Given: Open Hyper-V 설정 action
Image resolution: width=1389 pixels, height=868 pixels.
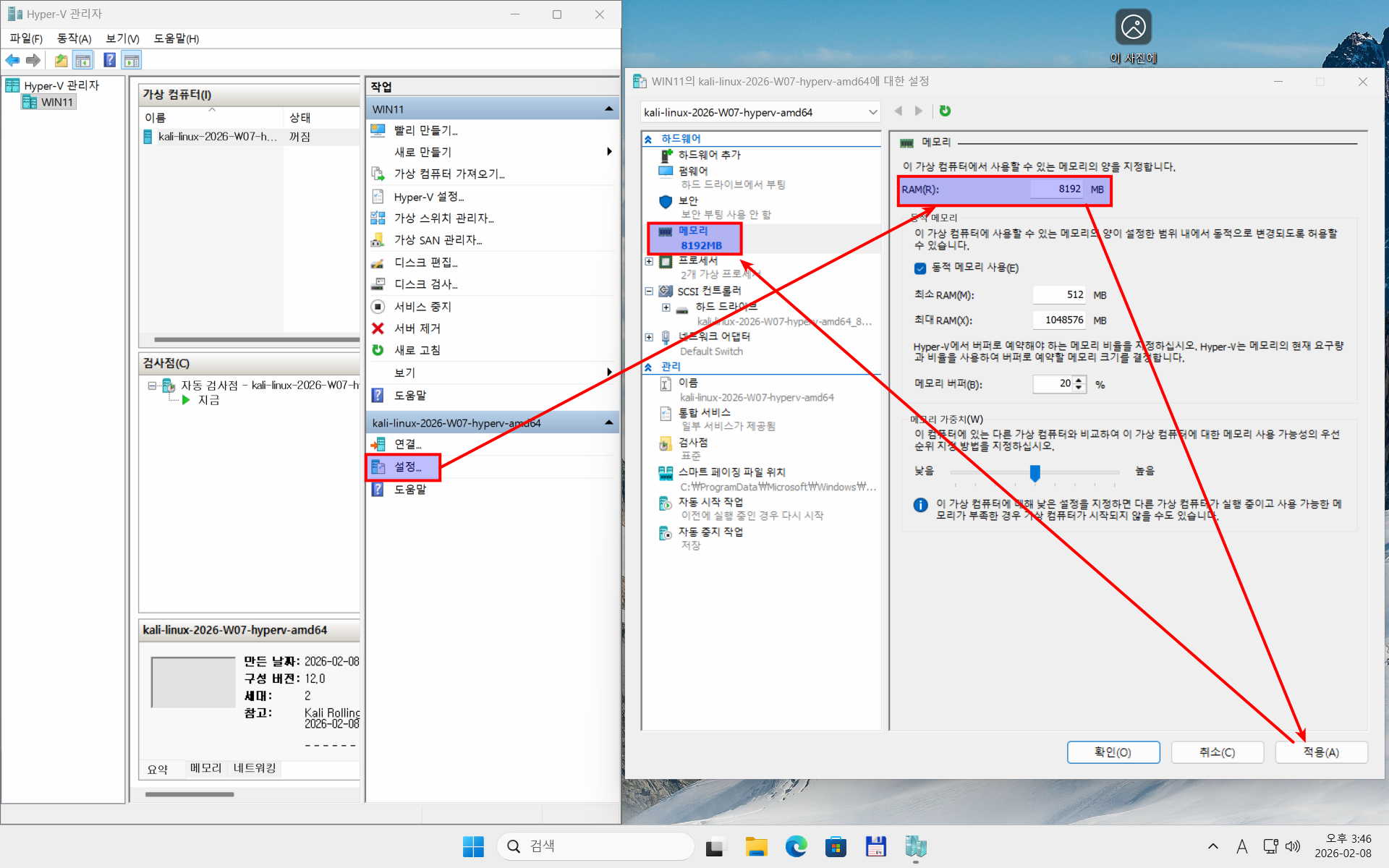Looking at the screenshot, I should tap(428, 197).
